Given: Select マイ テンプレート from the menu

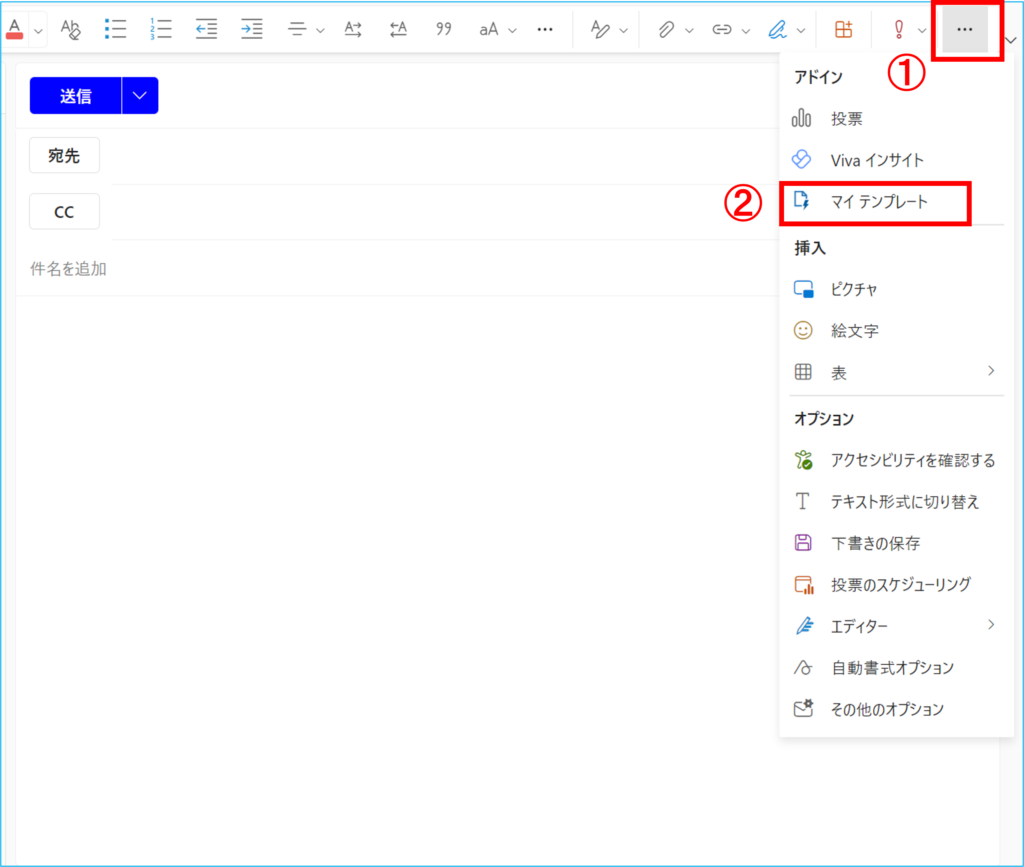Looking at the screenshot, I should (879, 201).
